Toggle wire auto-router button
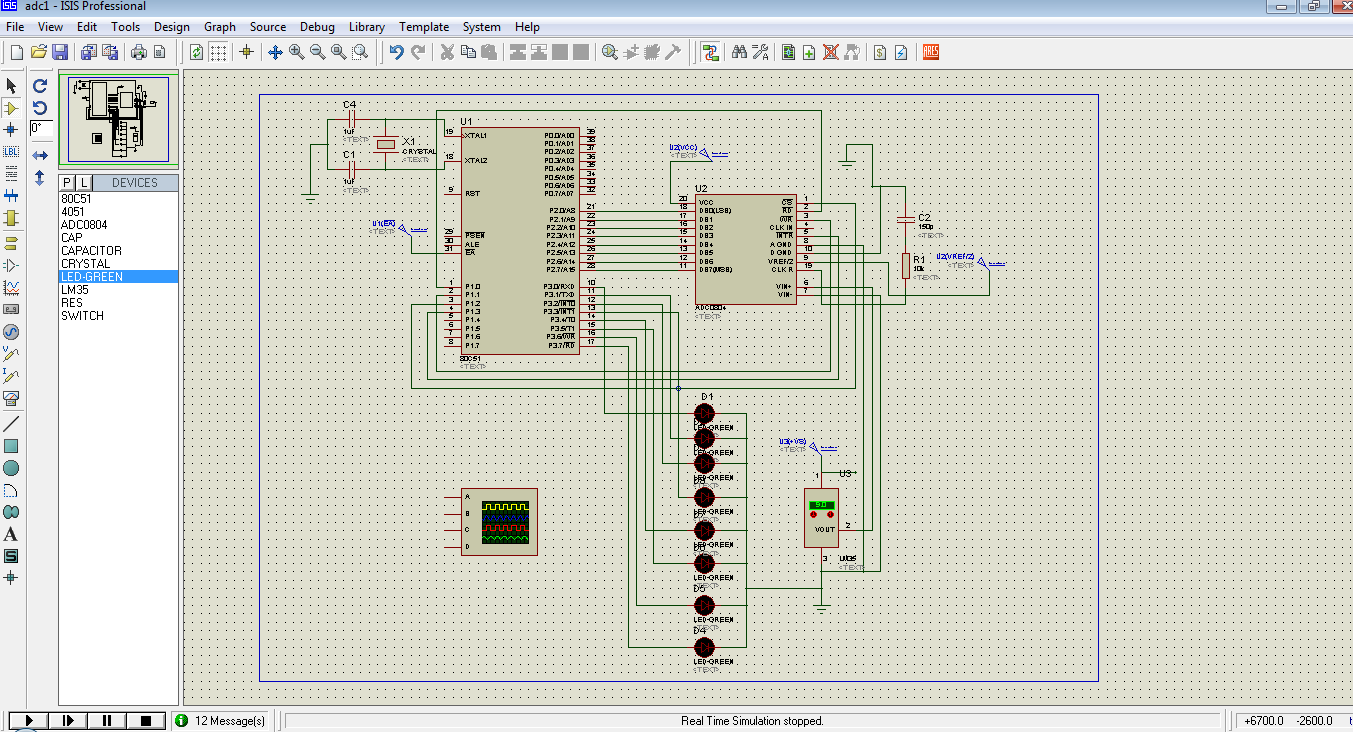The height and width of the screenshot is (732, 1353). pos(710,52)
